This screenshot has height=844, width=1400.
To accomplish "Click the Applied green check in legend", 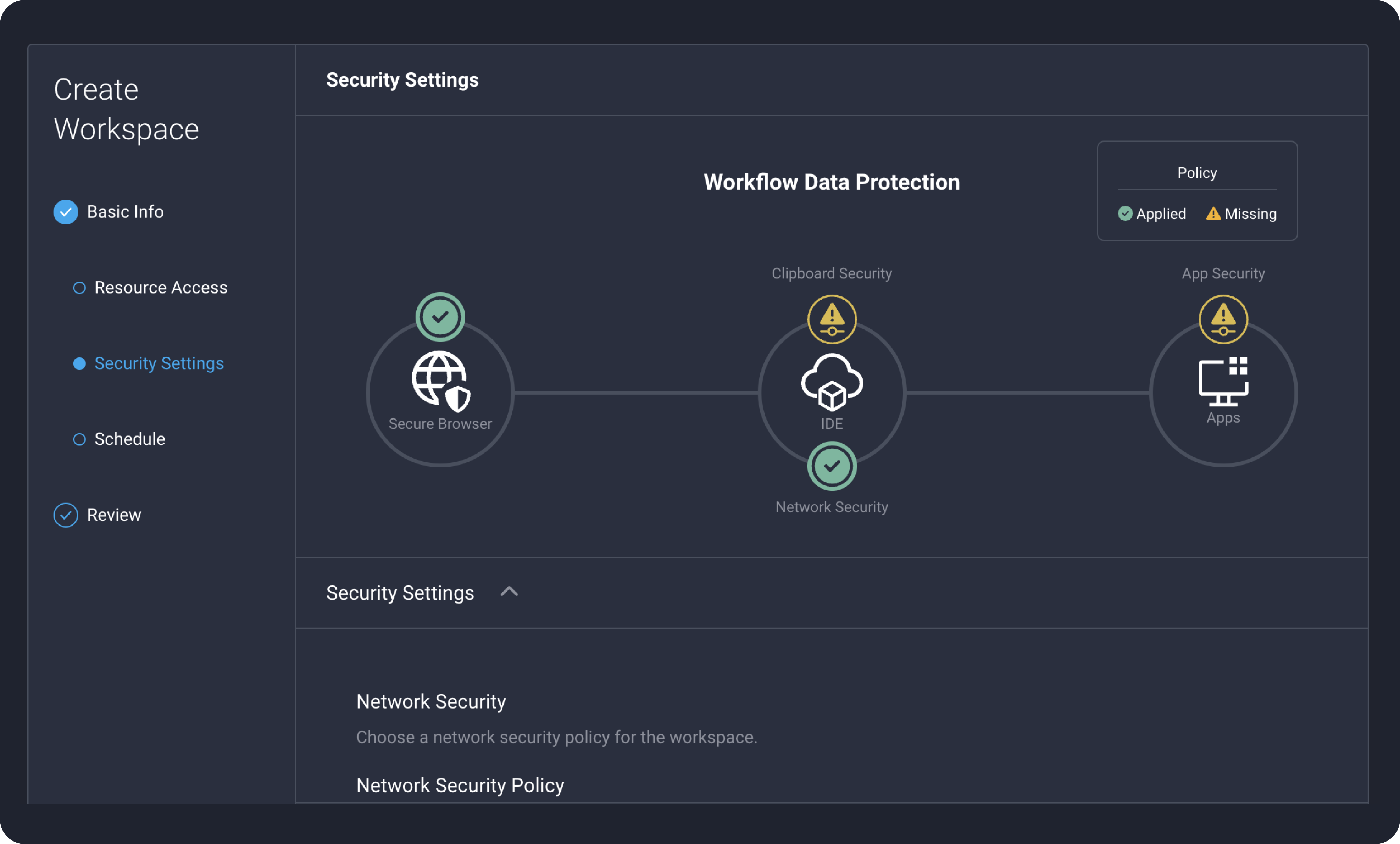I will tap(1125, 214).
